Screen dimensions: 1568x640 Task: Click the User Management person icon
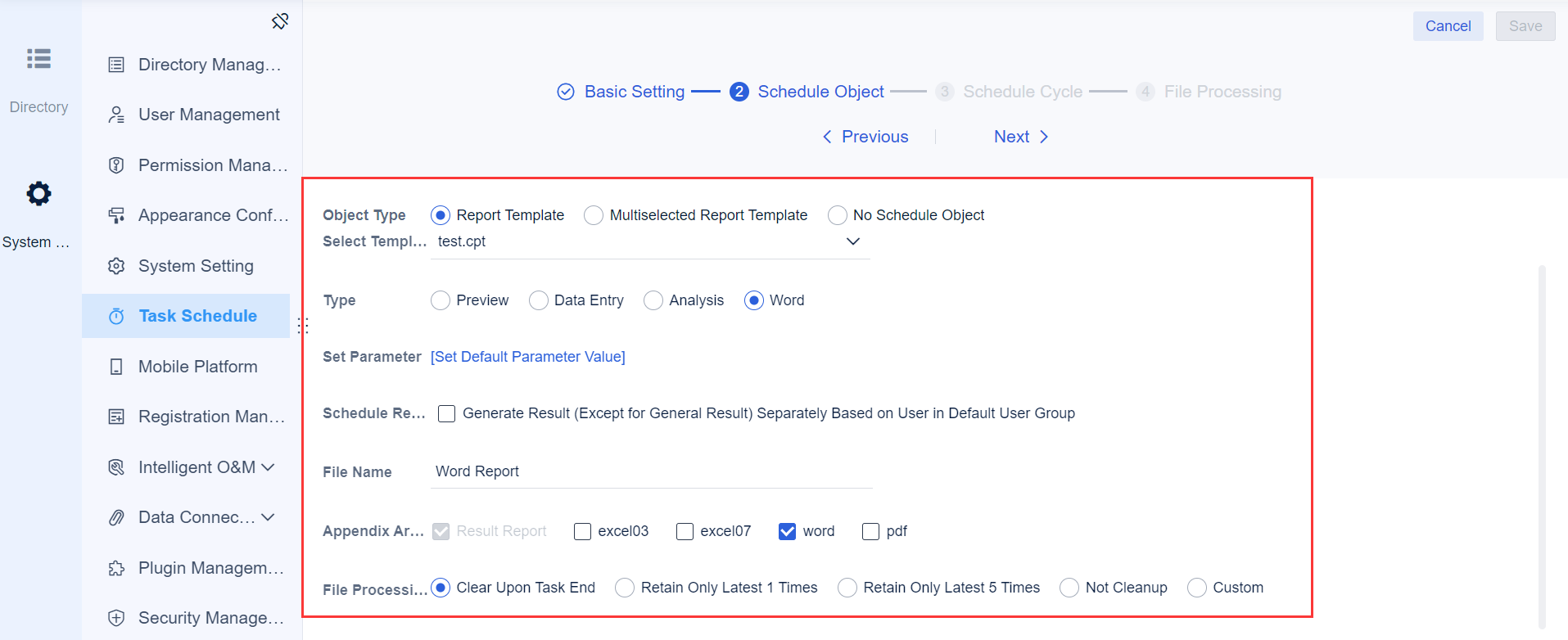116,115
